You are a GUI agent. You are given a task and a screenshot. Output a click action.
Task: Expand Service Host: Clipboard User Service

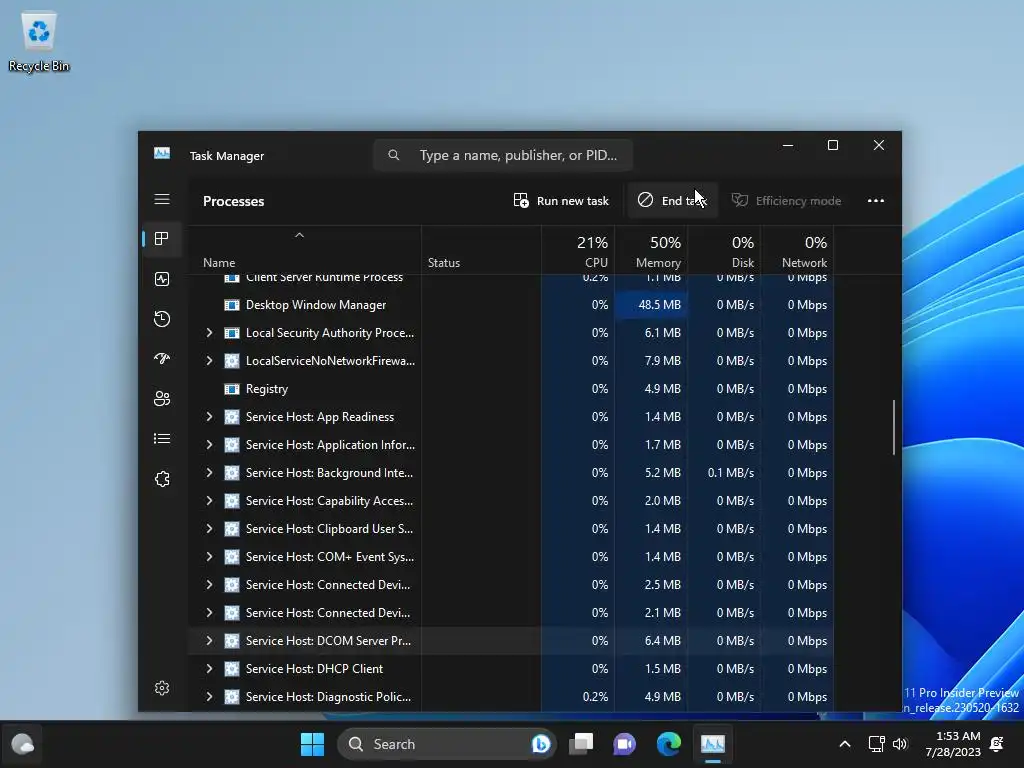(x=209, y=529)
